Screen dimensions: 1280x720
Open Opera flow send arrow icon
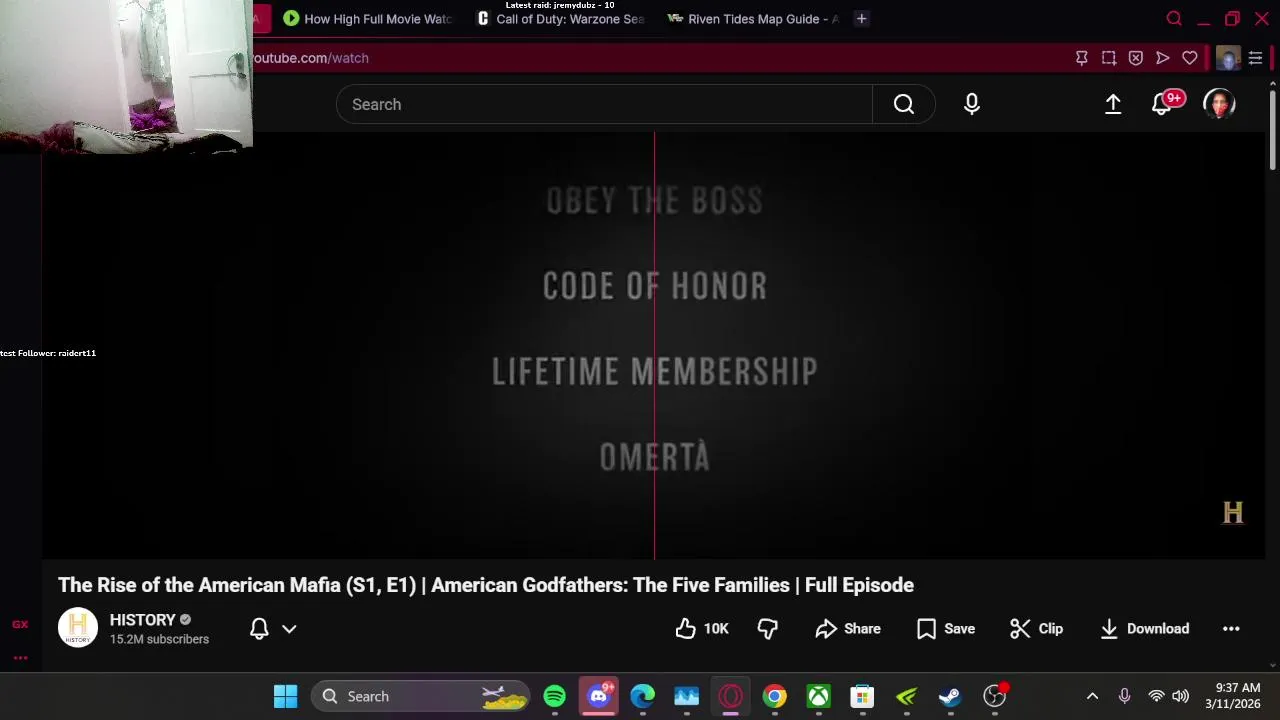1163,58
